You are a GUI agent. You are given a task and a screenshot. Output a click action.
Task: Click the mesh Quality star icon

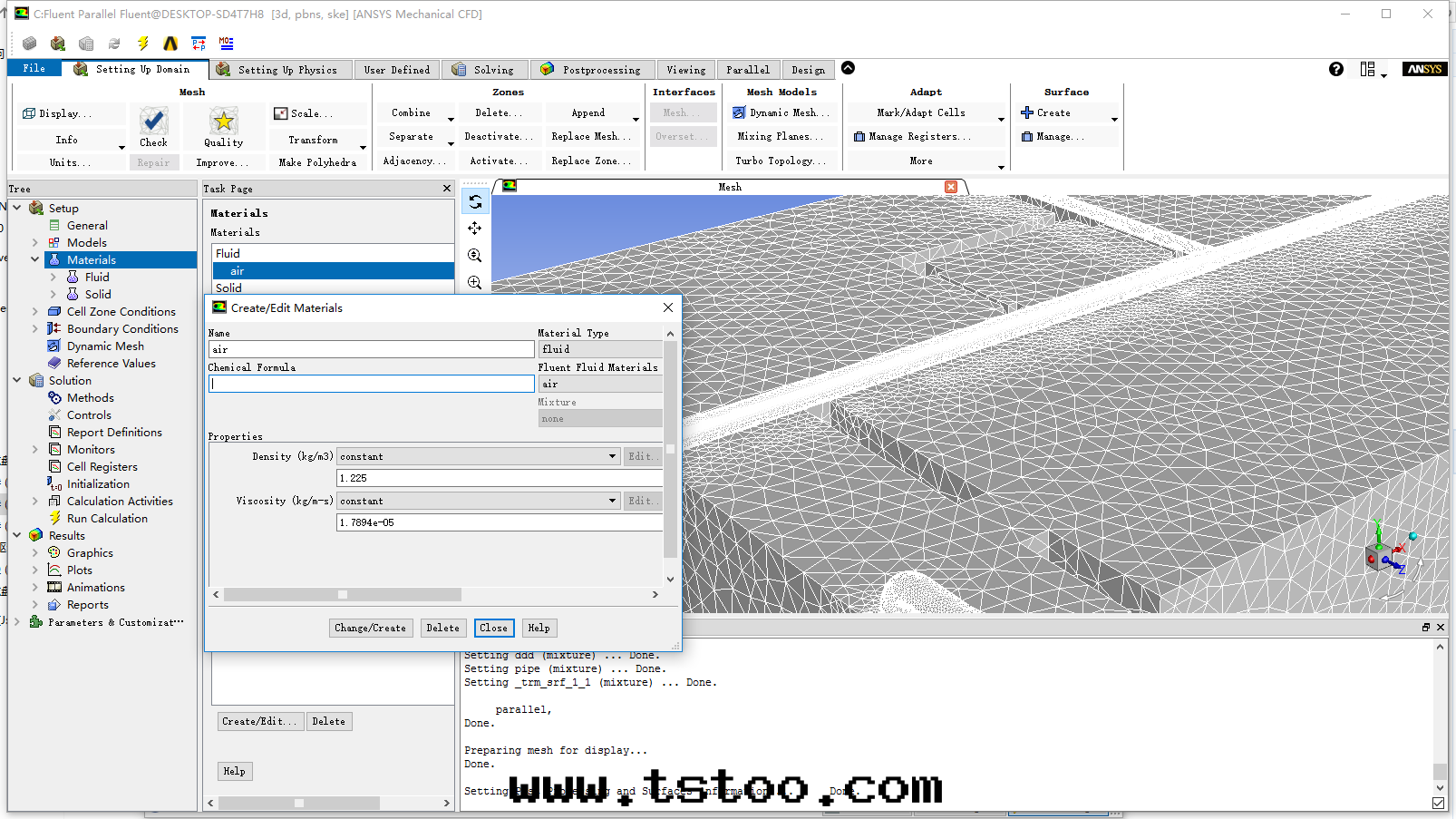point(223,121)
